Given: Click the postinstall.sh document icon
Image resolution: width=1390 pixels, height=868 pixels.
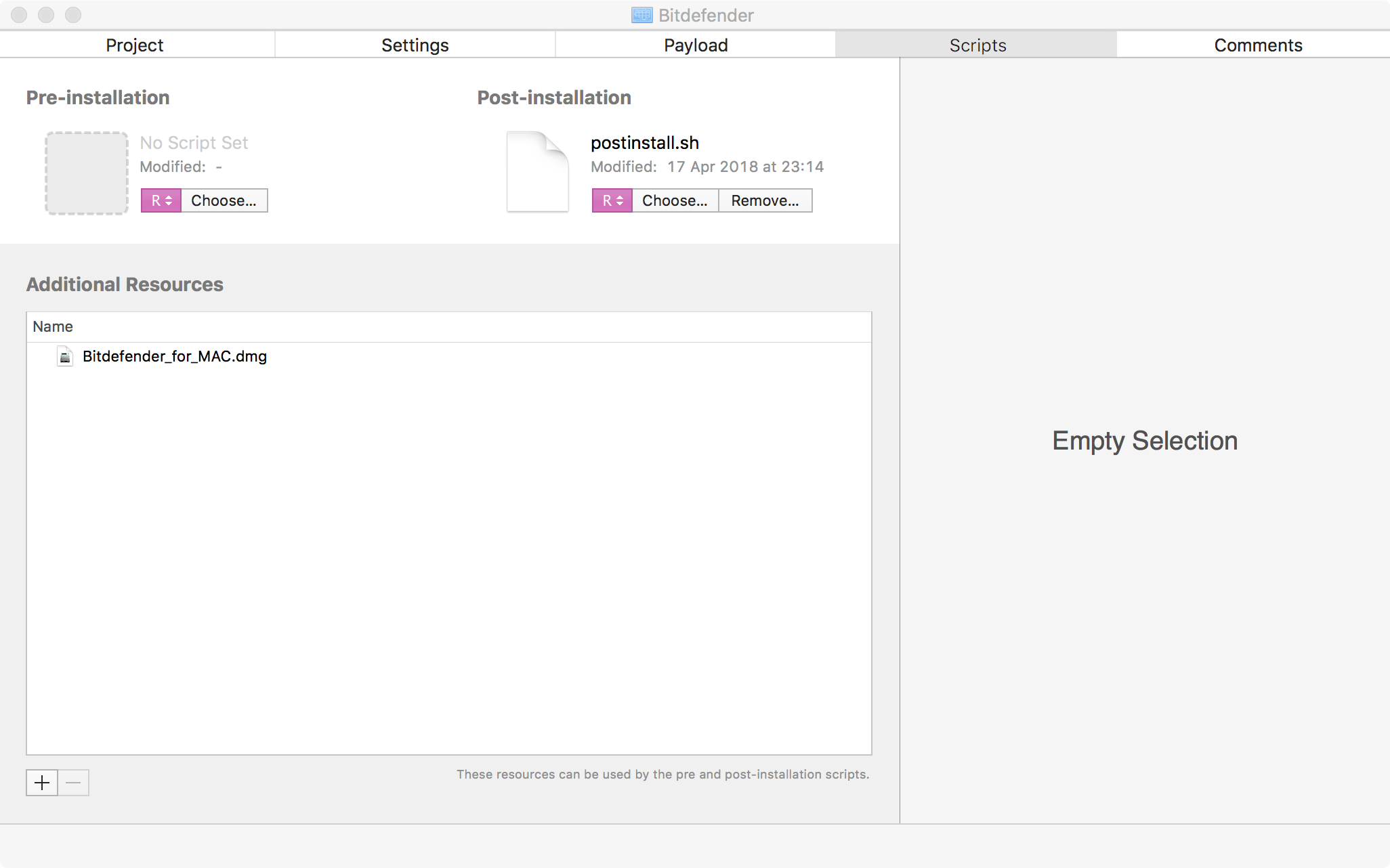Looking at the screenshot, I should click(x=538, y=171).
